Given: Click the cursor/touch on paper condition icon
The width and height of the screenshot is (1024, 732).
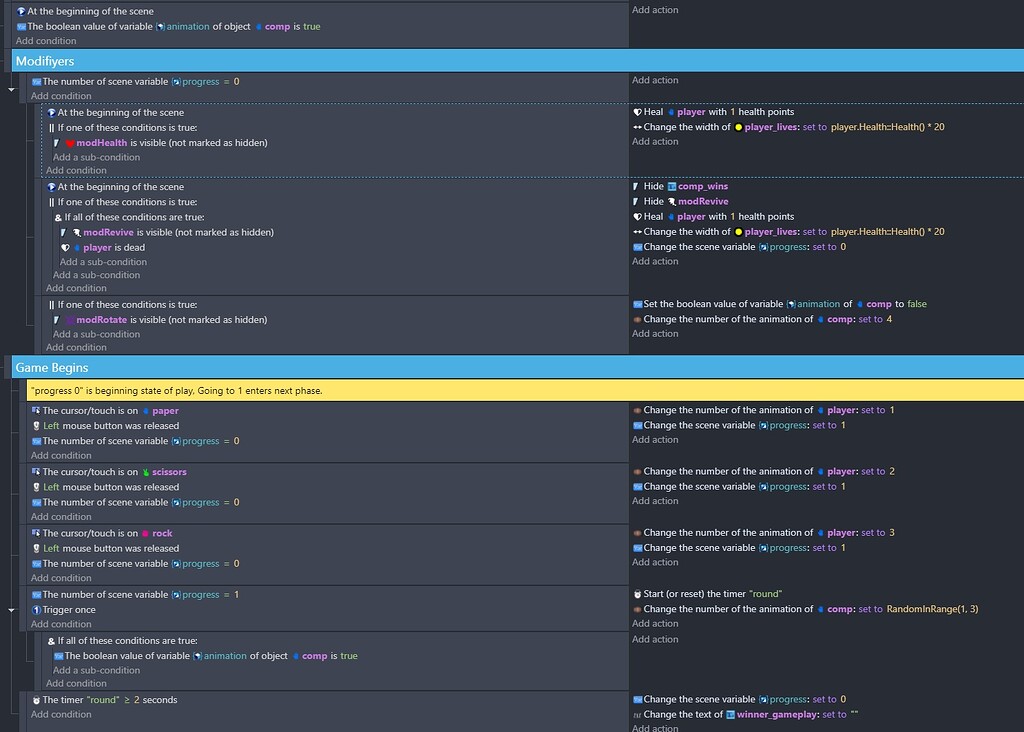Looking at the screenshot, I should click(x=38, y=409).
